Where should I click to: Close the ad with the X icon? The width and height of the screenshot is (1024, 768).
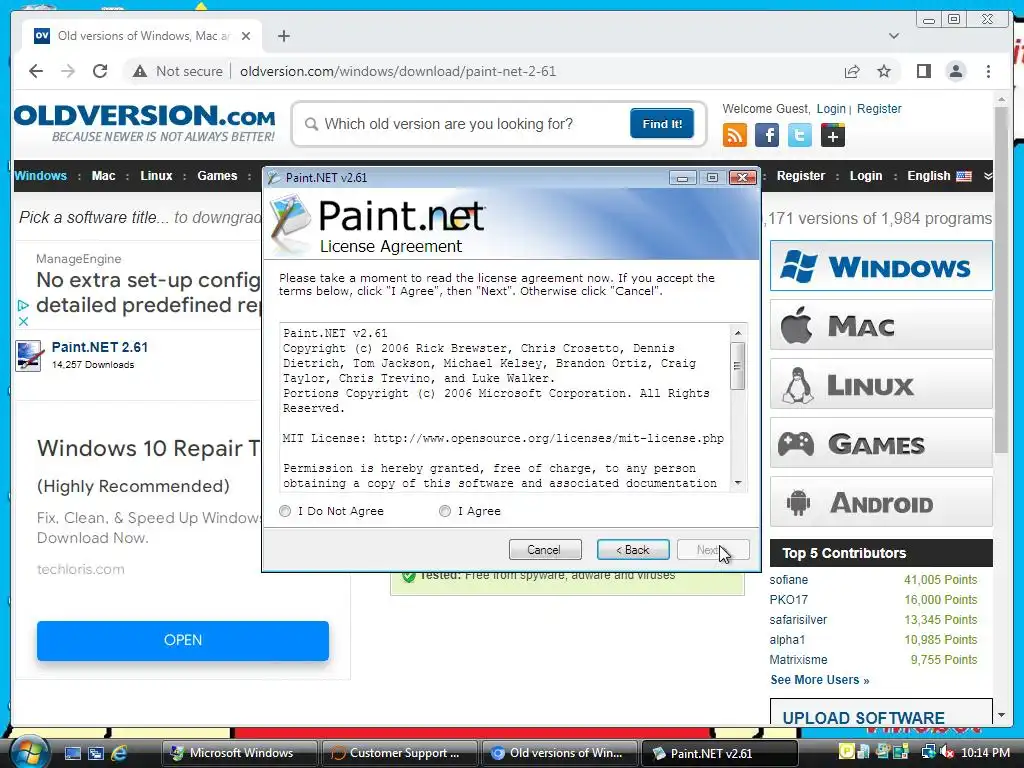[24, 321]
